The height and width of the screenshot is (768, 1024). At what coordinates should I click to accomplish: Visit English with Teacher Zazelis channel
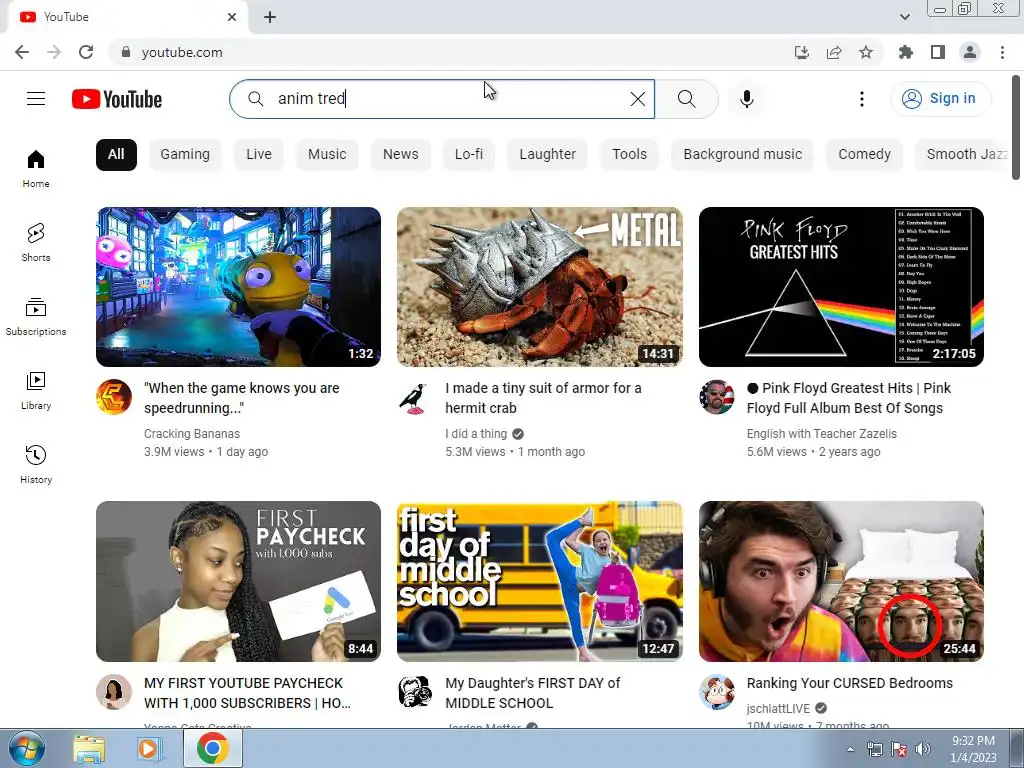(822, 434)
